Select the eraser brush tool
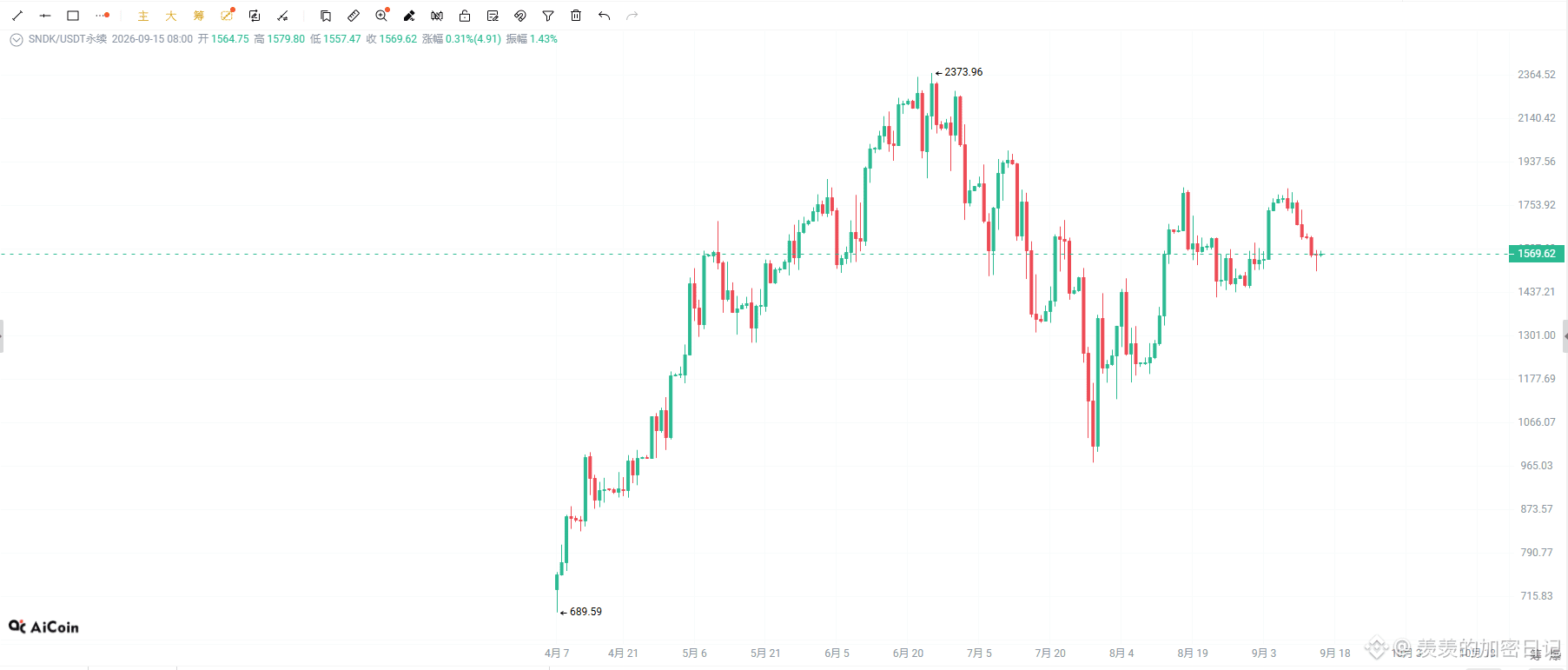This screenshot has width=1568, height=670. pos(409,16)
